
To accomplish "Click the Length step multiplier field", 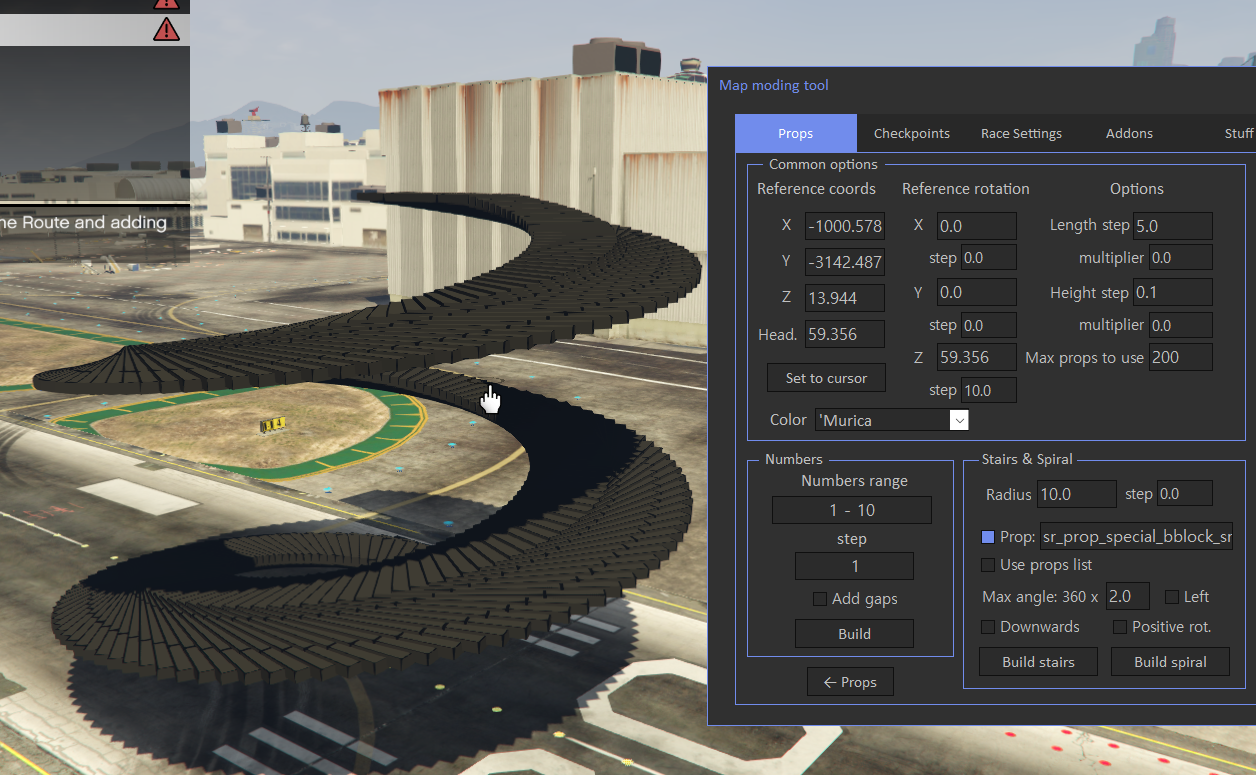I will pos(1181,258).
